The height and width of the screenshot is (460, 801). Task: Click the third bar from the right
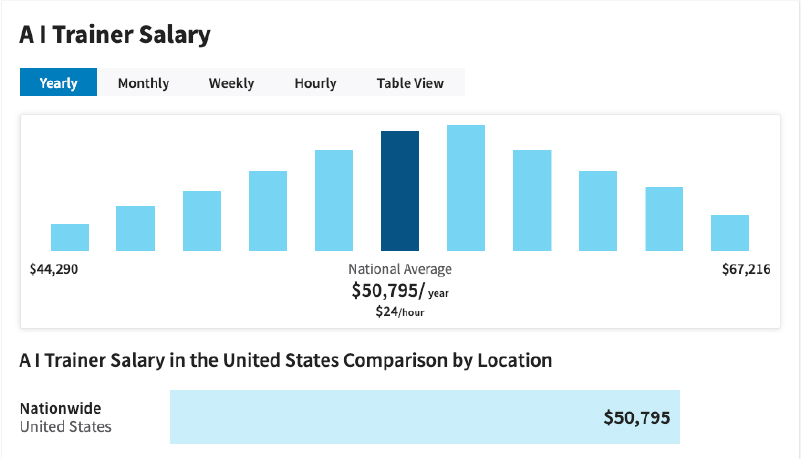coord(598,211)
